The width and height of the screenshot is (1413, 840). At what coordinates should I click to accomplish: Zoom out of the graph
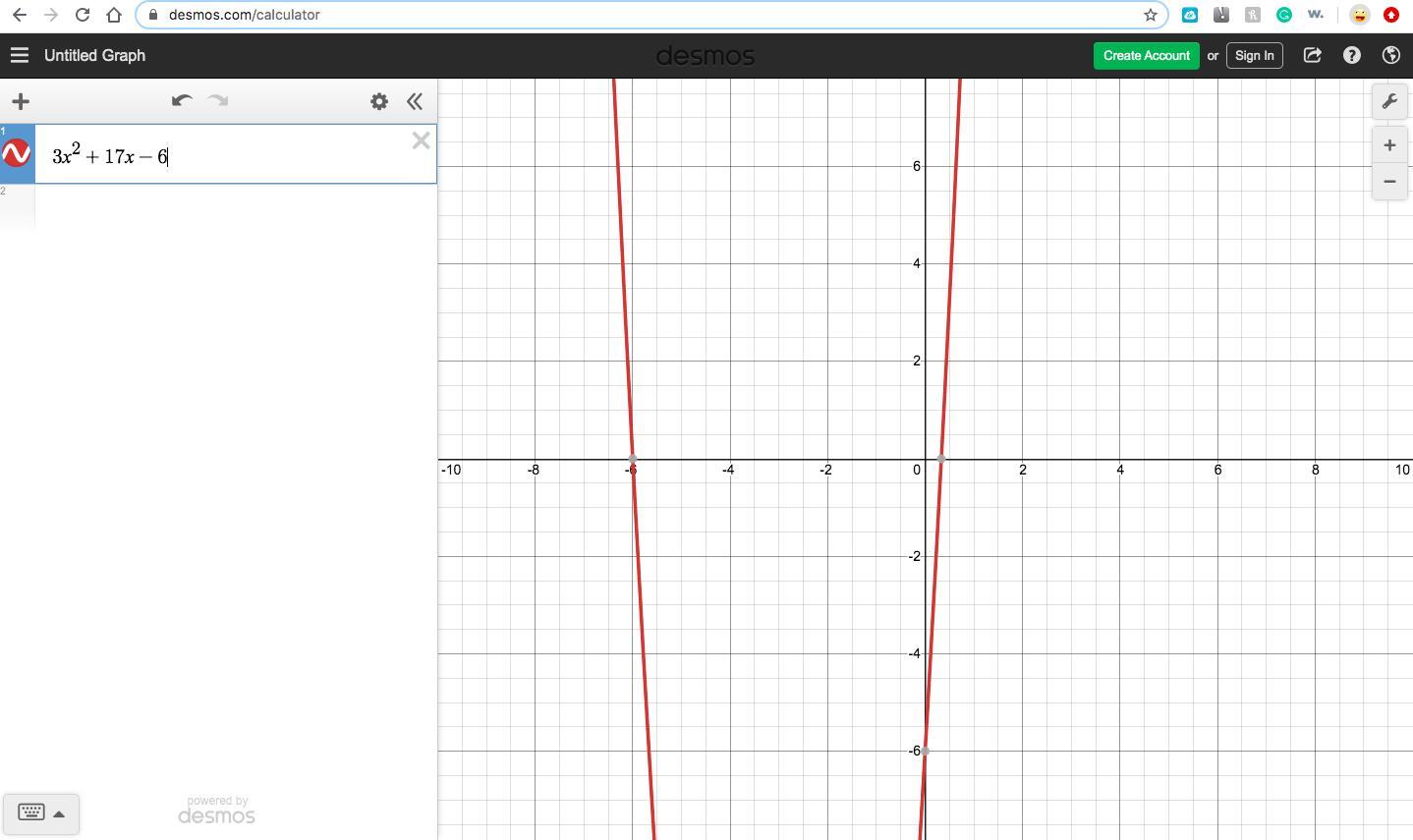1389,182
